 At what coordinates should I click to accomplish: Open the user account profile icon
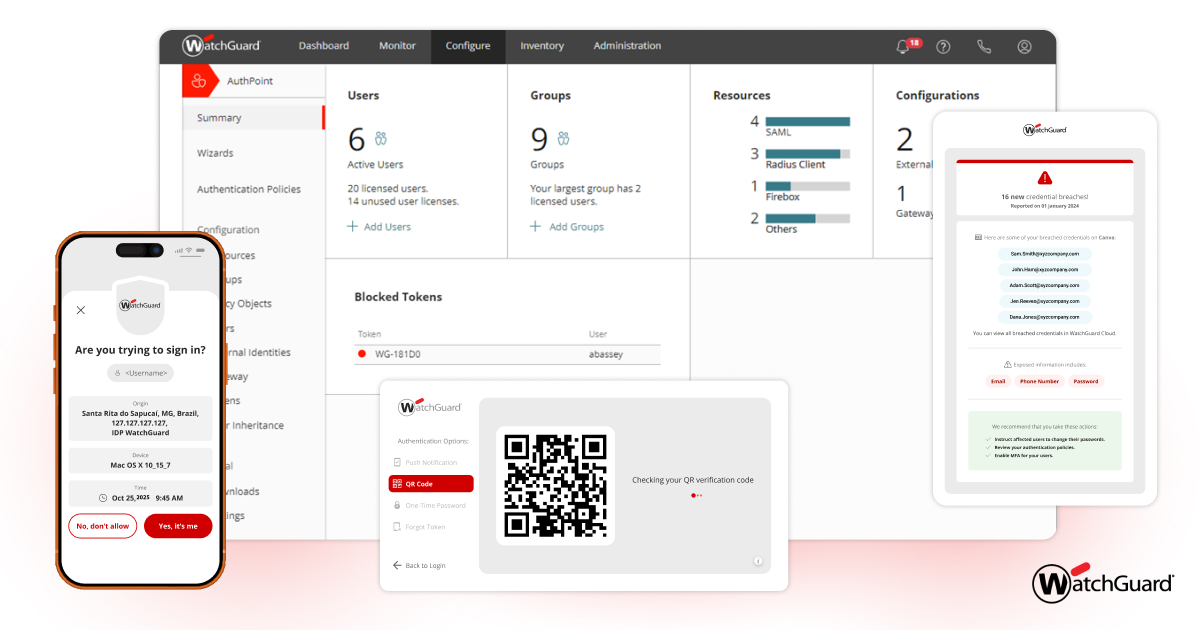[x=1024, y=46]
